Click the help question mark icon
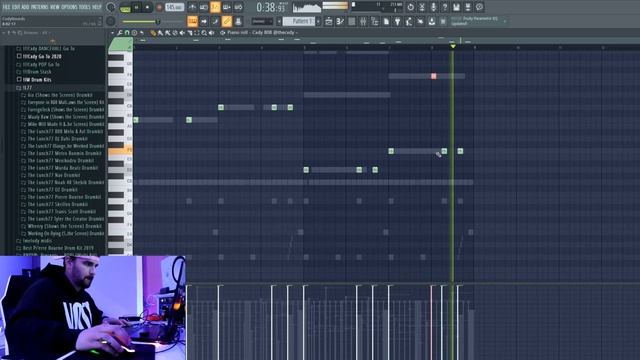The width and height of the screenshot is (640, 360). 445,7
